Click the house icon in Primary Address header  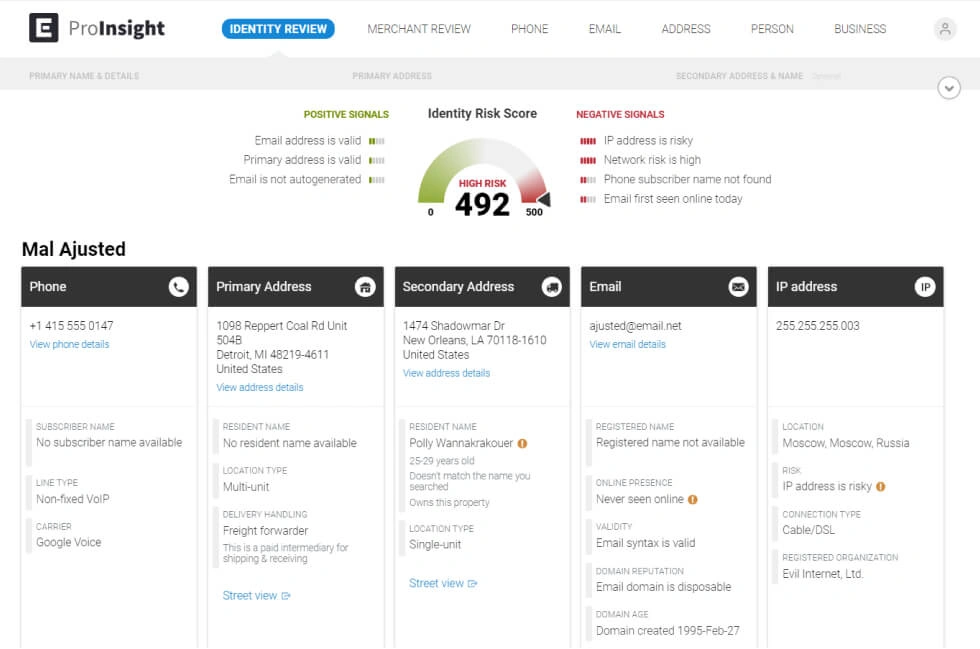point(365,287)
